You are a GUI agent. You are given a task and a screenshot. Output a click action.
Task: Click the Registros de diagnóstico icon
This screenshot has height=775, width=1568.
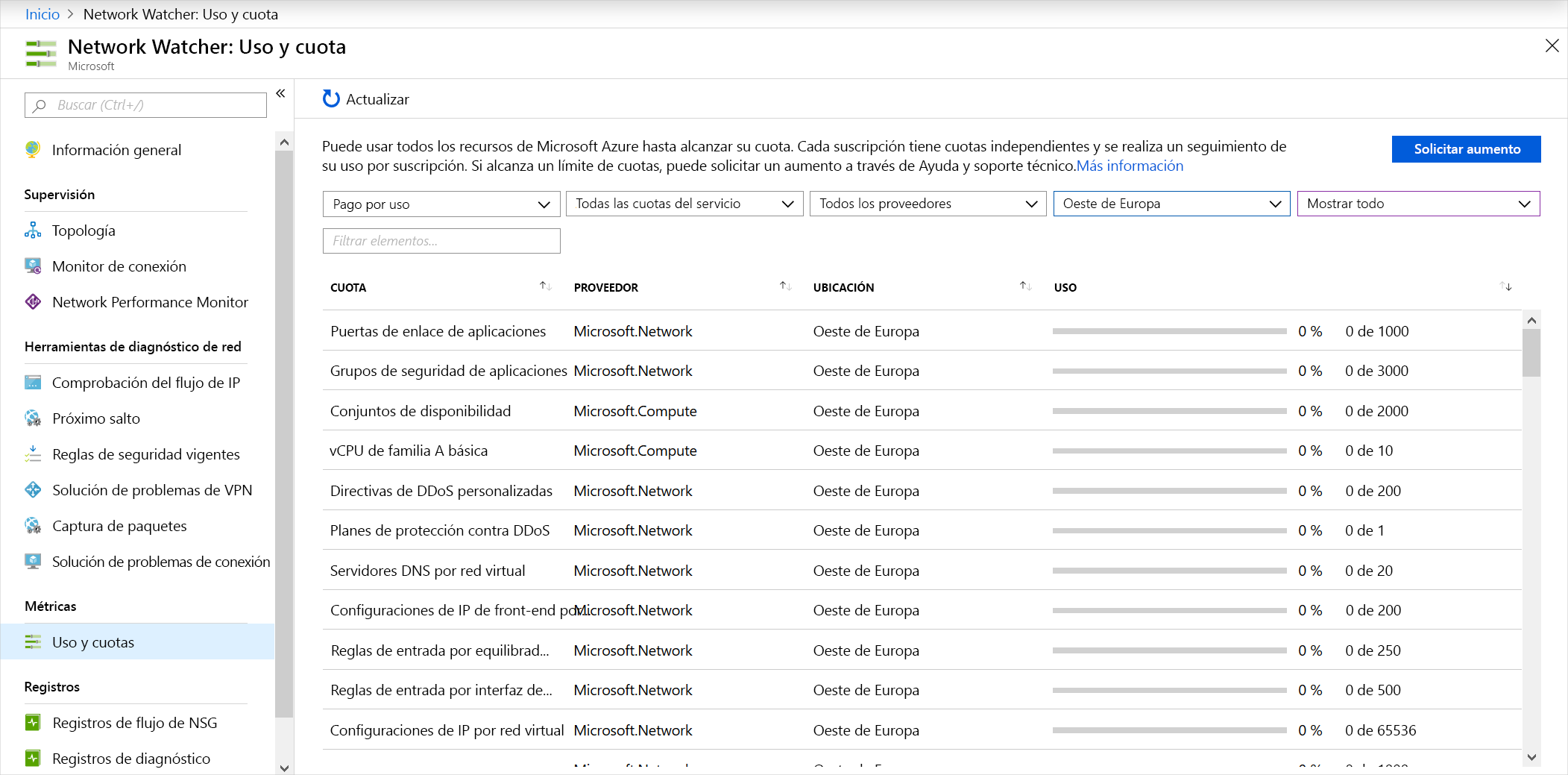[33, 758]
